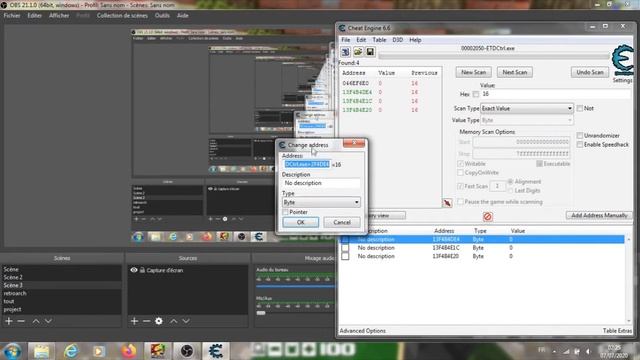Click volume icon in system tray
The width and height of the screenshot is (640, 360).
(x=588, y=351)
